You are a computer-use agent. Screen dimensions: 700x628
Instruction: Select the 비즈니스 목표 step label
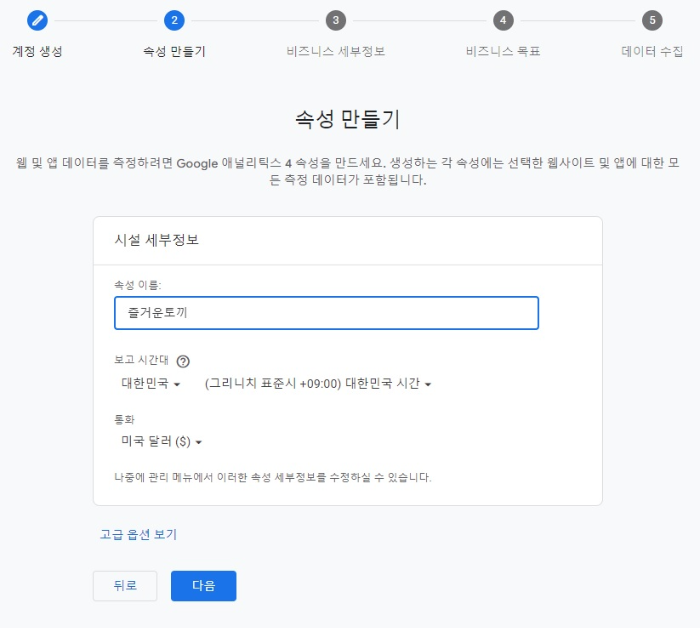(x=503, y=51)
